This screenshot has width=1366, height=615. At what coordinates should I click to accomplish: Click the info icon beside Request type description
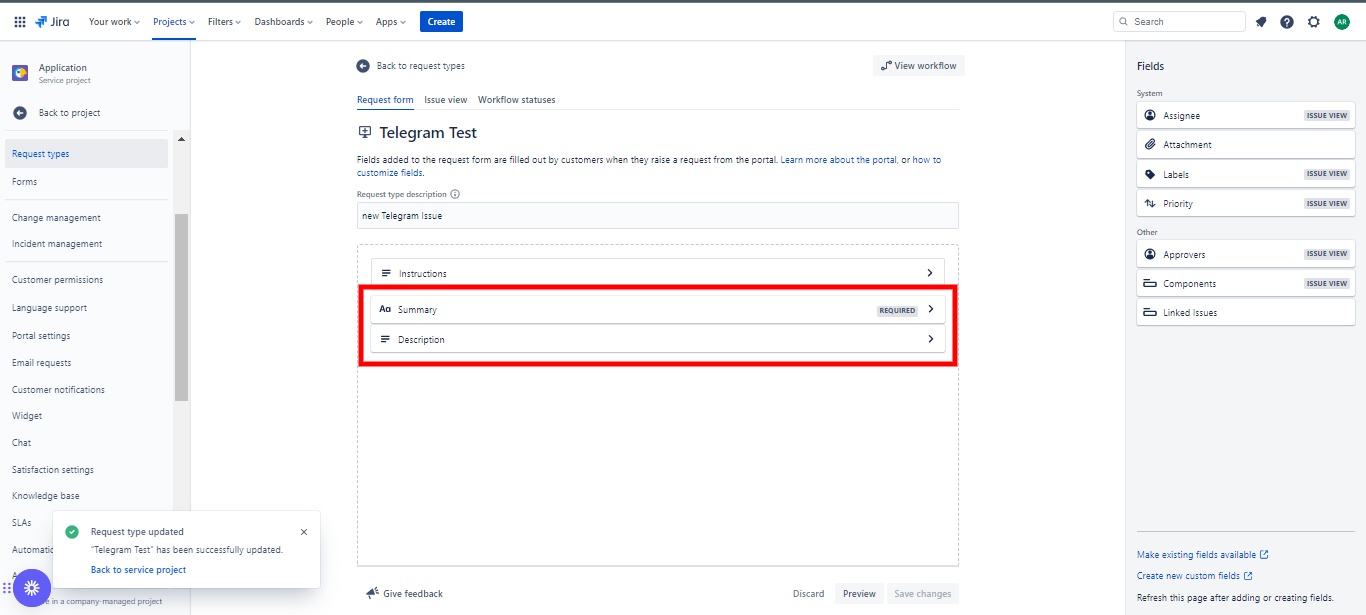pyautogui.click(x=455, y=195)
